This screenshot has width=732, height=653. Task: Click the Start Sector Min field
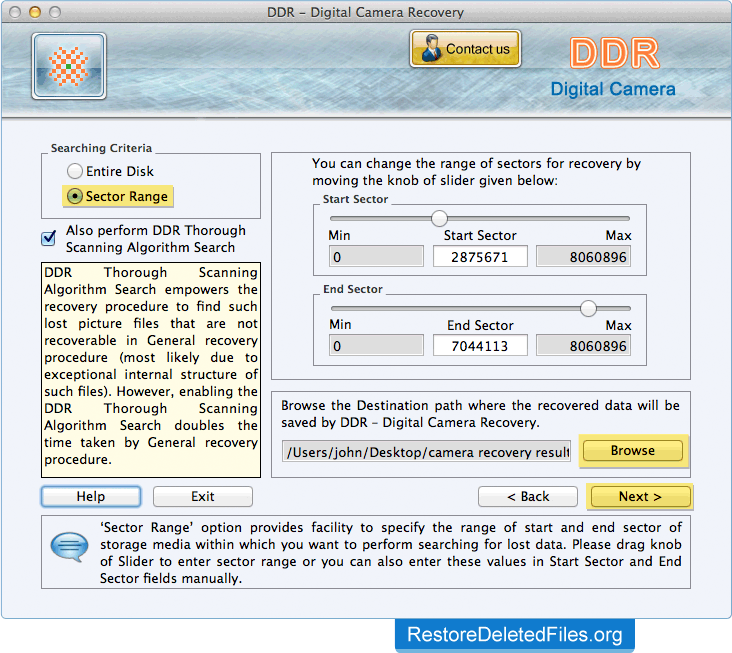click(376, 257)
